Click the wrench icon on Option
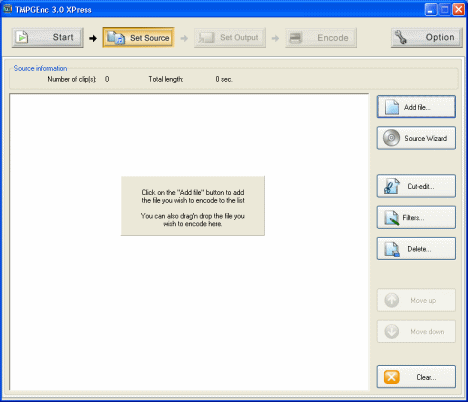Screen dimensions: 468x402 click(x=400, y=37)
